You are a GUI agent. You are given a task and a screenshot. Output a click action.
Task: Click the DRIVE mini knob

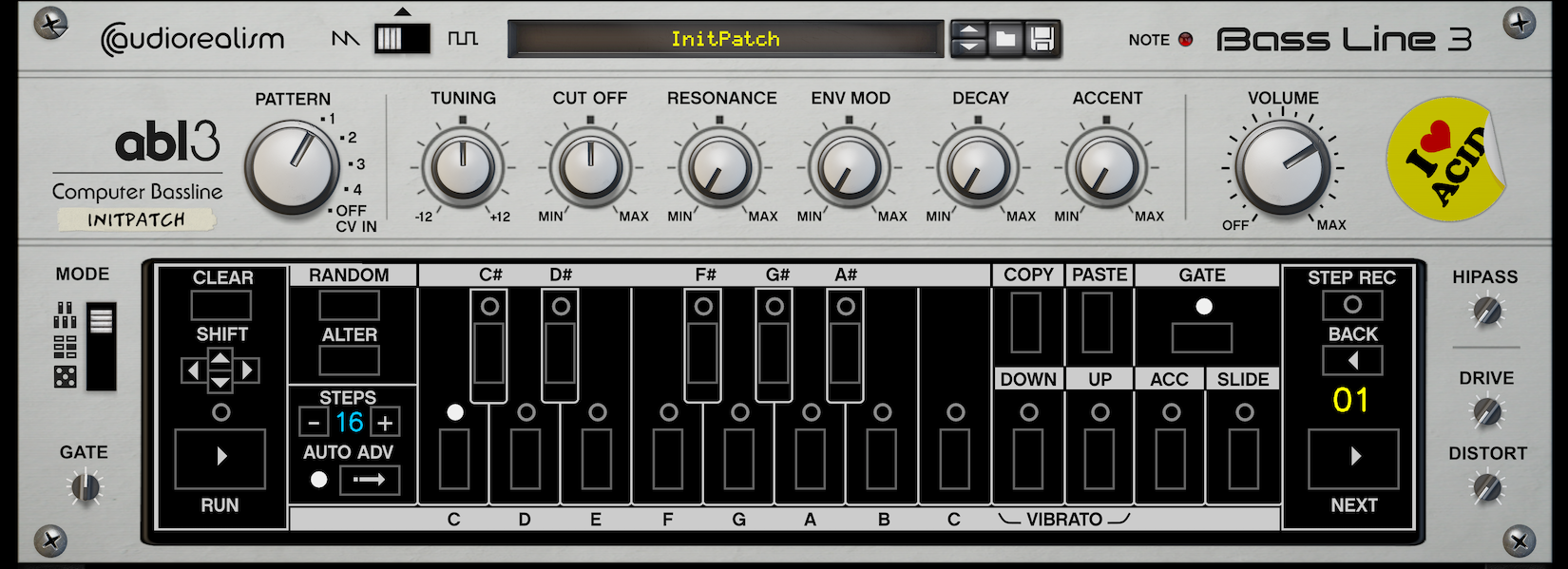[1486, 412]
